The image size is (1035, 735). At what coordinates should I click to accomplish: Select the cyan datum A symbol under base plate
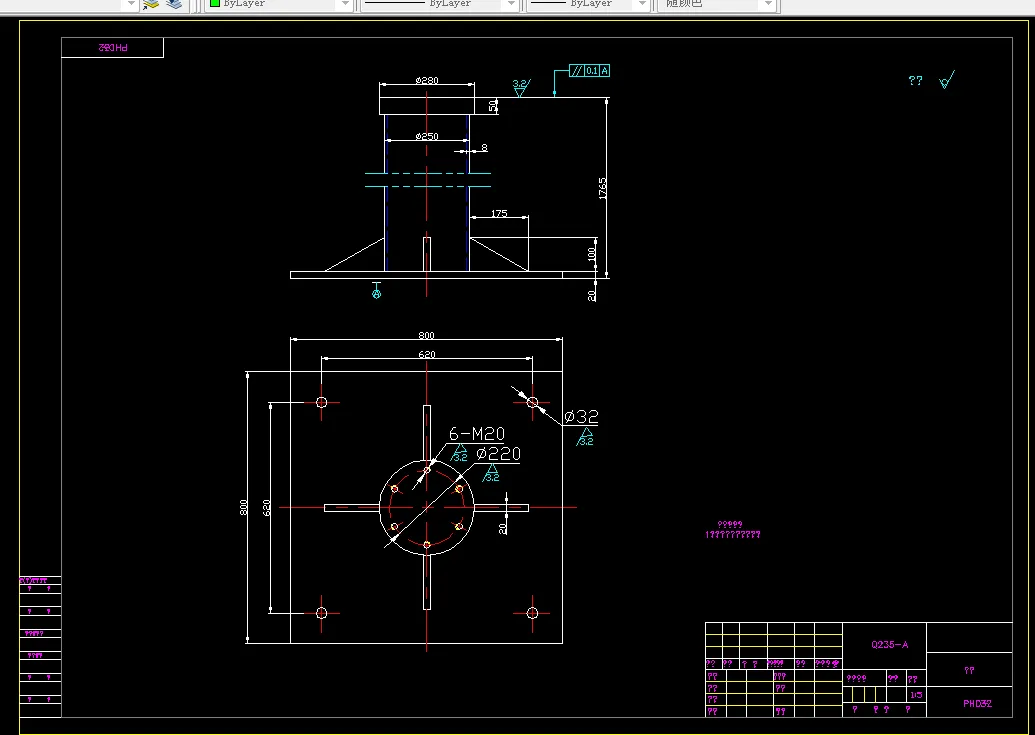[x=376, y=290]
